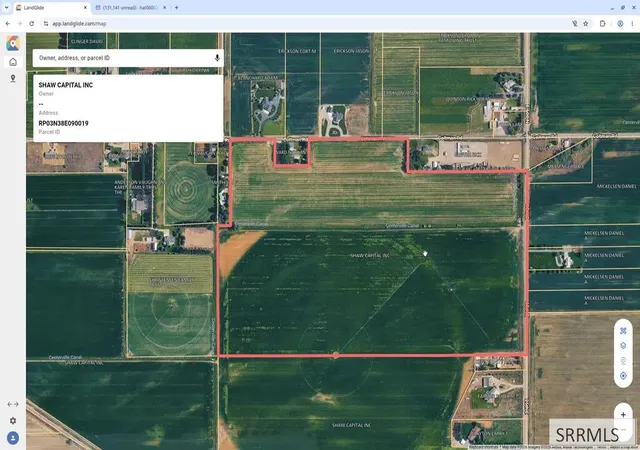Open the browser extensions menu
The image size is (640, 450).
(602, 24)
